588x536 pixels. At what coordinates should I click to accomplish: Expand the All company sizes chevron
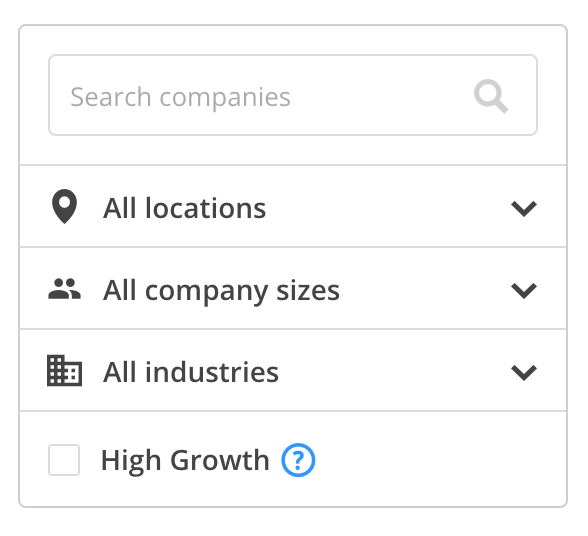(x=524, y=291)
